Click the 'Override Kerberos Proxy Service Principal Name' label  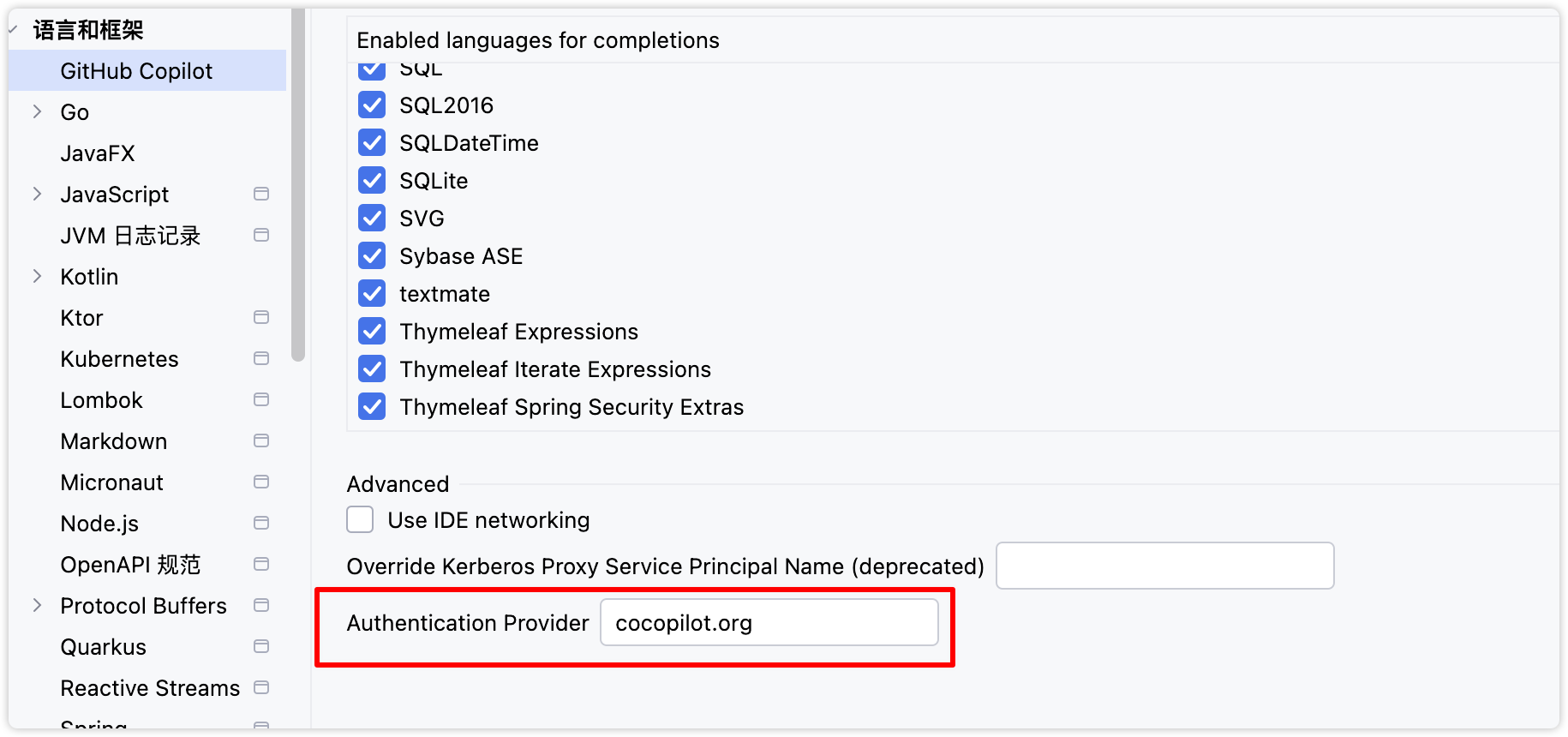[x=666, y=566]
